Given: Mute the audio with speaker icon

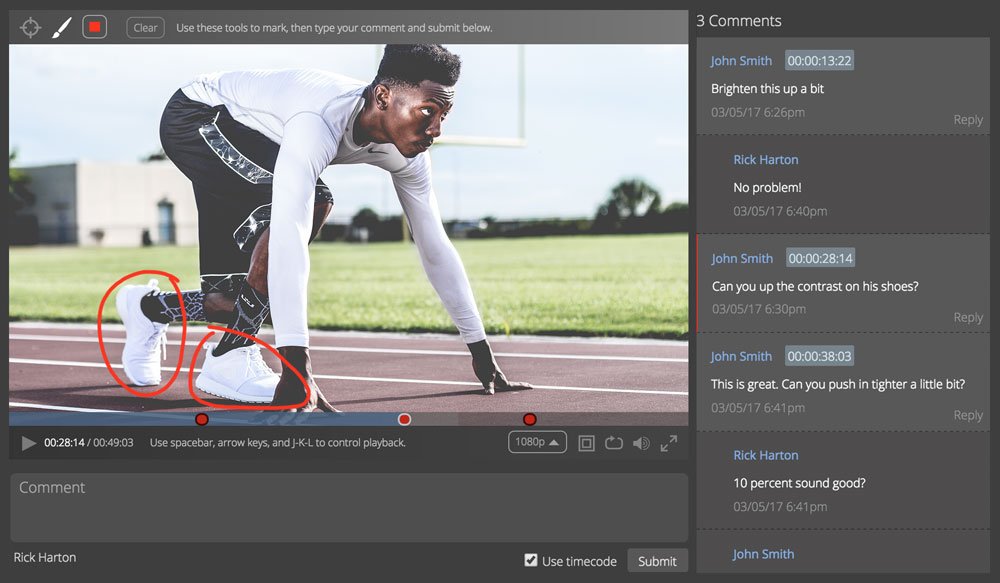Looking at the screenshot, I should [641, 443].
